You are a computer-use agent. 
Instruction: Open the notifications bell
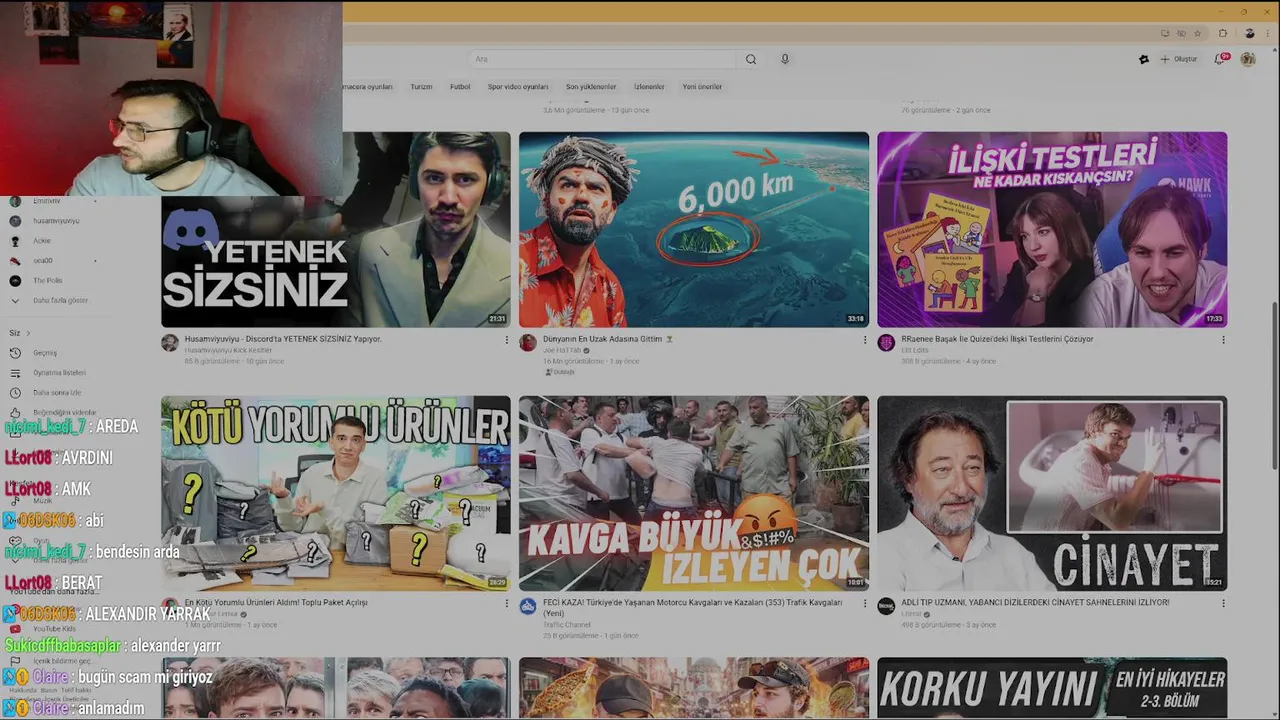point(1220,59)
